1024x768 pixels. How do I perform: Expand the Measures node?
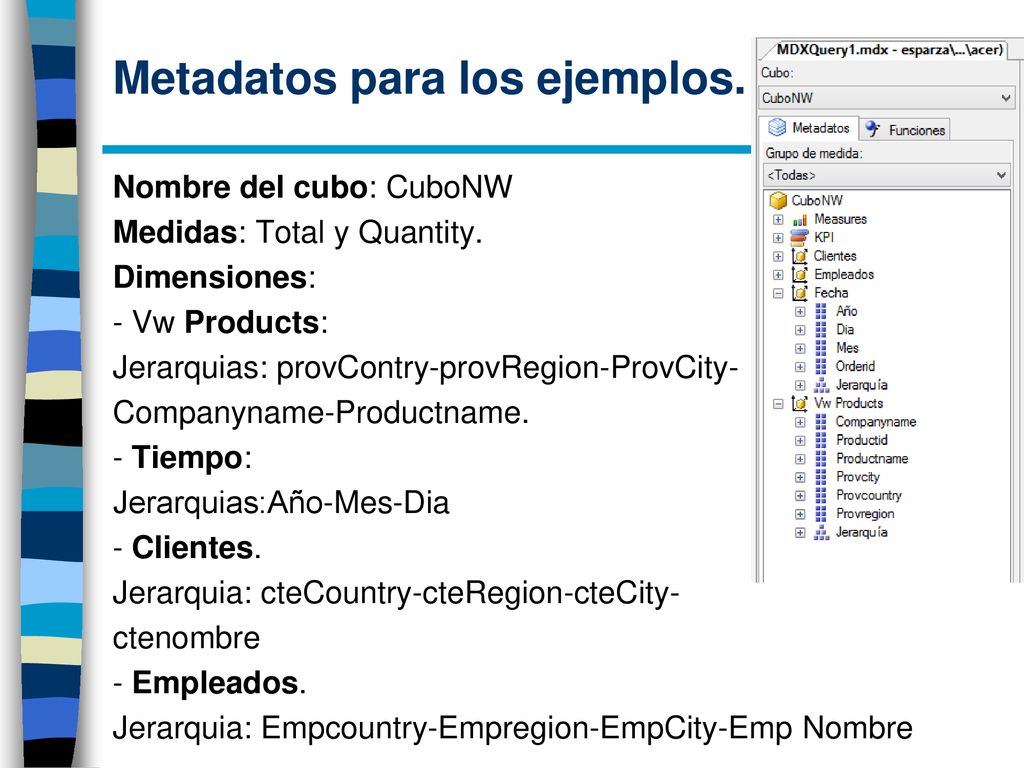[778, 219]
